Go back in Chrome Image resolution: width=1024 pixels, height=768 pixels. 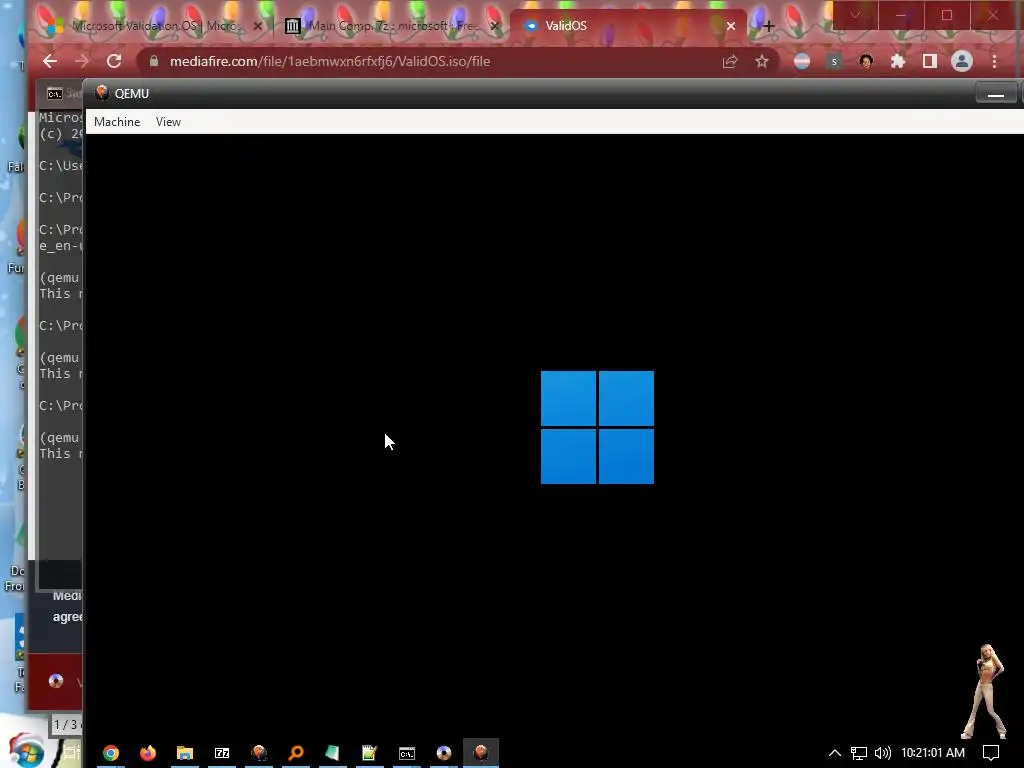point(50,61)
